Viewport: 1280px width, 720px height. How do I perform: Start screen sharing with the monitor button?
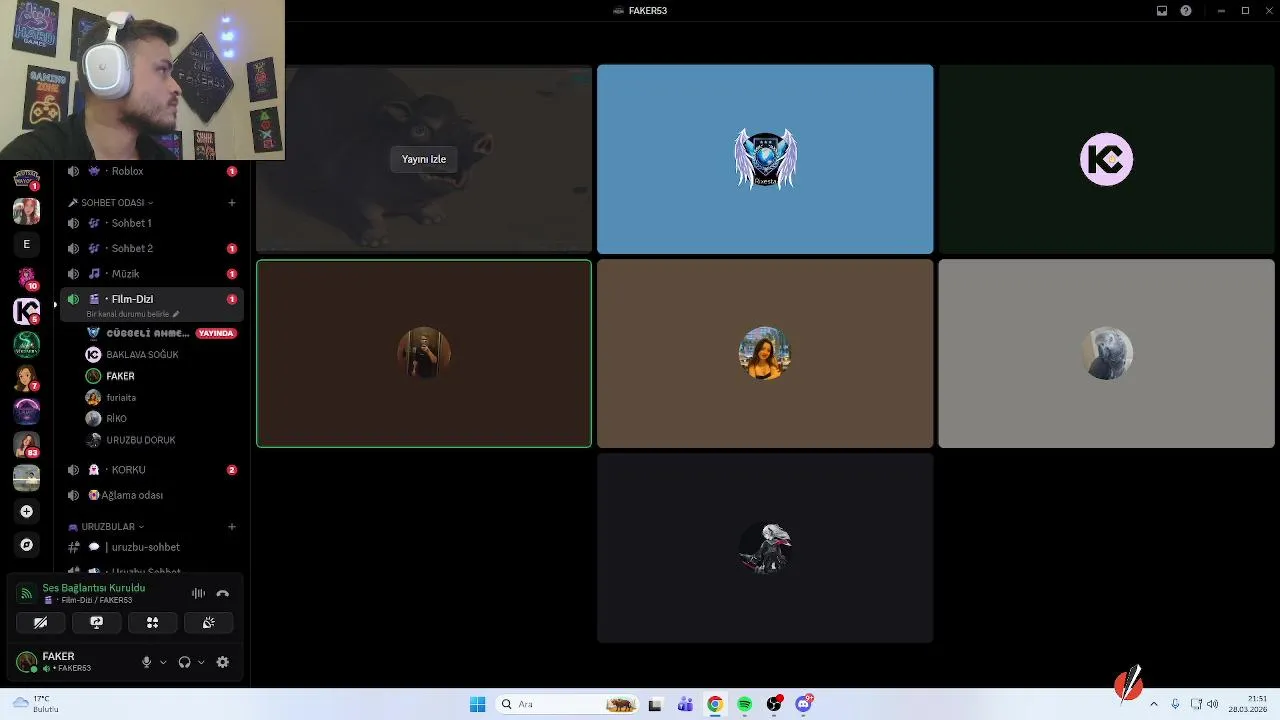coord(96,622)
